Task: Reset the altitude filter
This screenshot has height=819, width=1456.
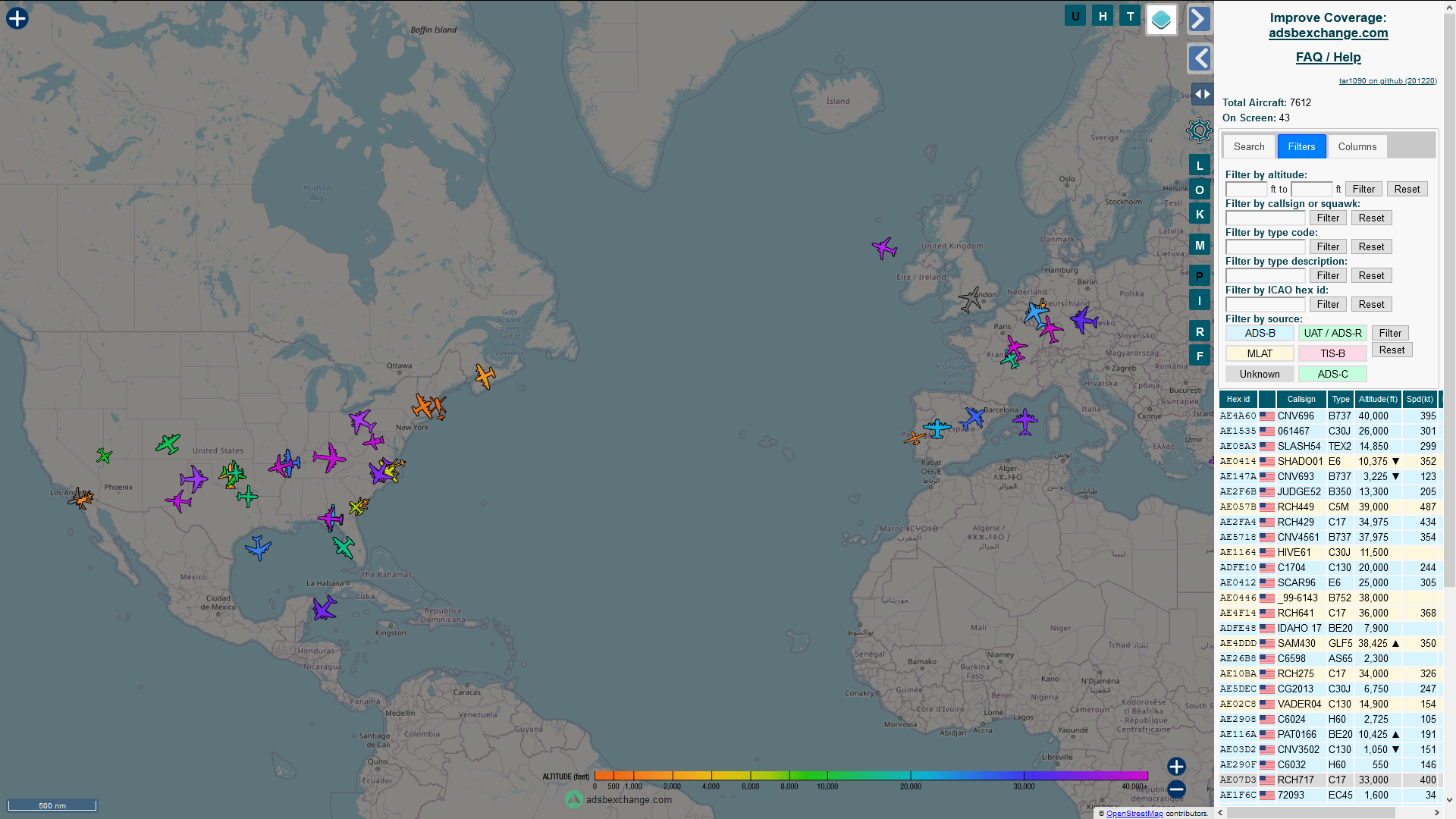Action: (1407, 189)
